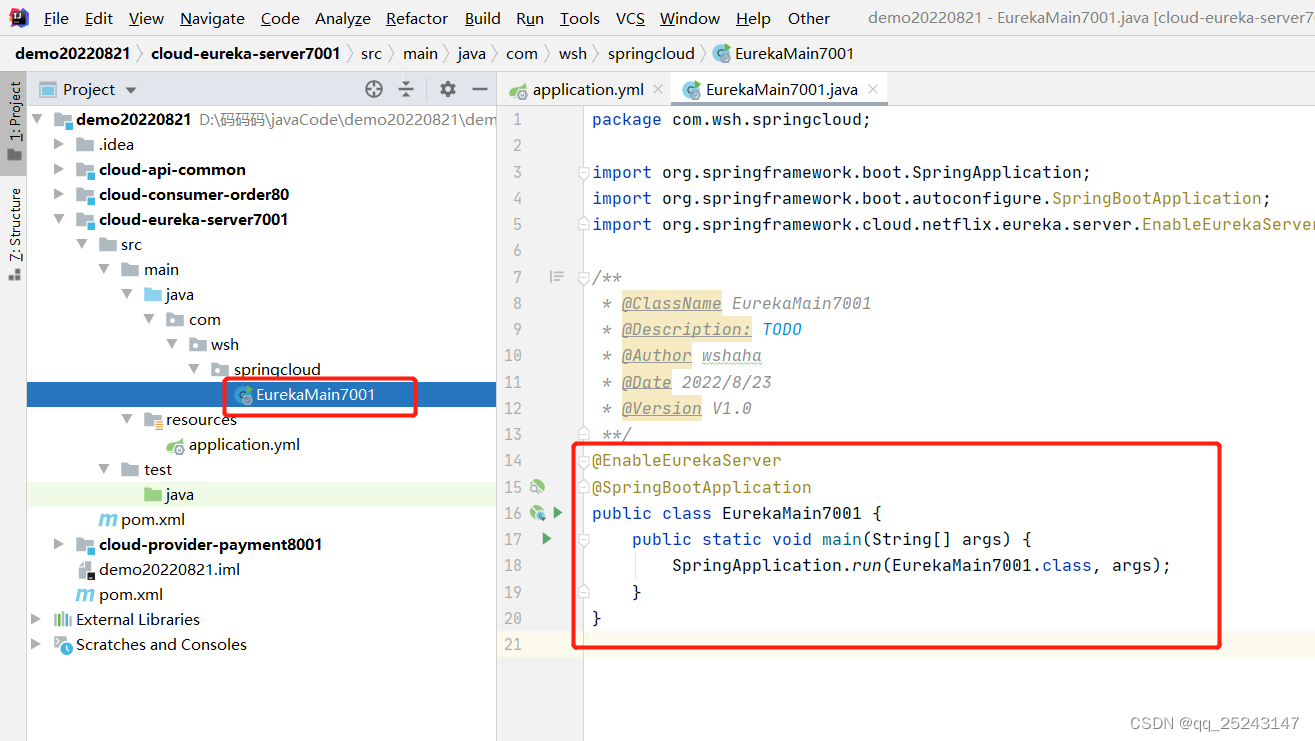The width and height of the screenshot is (1315, 741).
Task: Switch to the EurekaMain7001.java tab
Action: pyautogui.click(x=781, y=89)
